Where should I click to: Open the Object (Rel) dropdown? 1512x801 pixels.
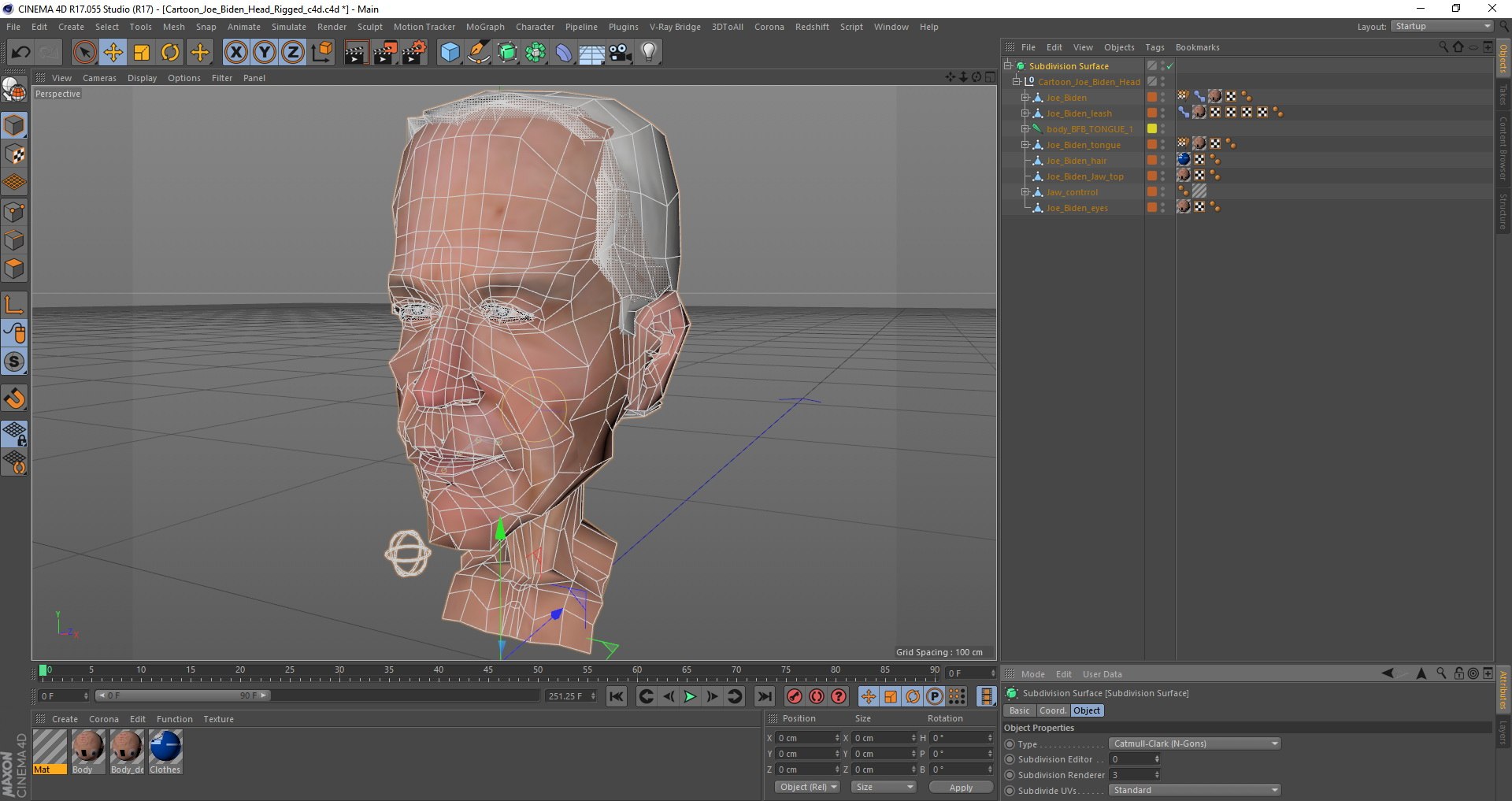[x=807, y=787]
